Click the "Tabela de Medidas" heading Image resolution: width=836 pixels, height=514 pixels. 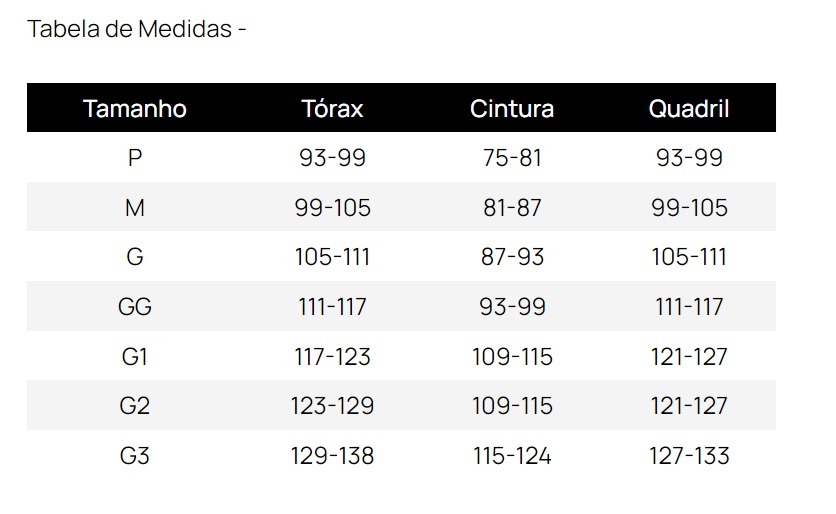pyautogui.click(x=137, y=29)
